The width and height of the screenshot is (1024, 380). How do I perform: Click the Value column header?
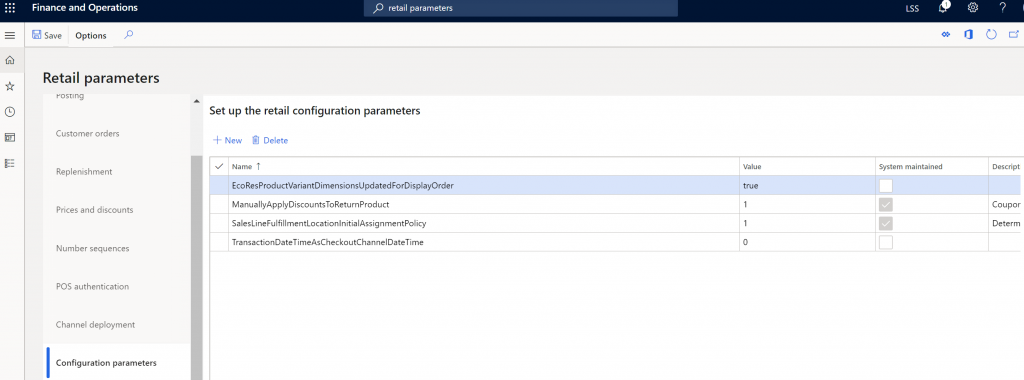807,166
